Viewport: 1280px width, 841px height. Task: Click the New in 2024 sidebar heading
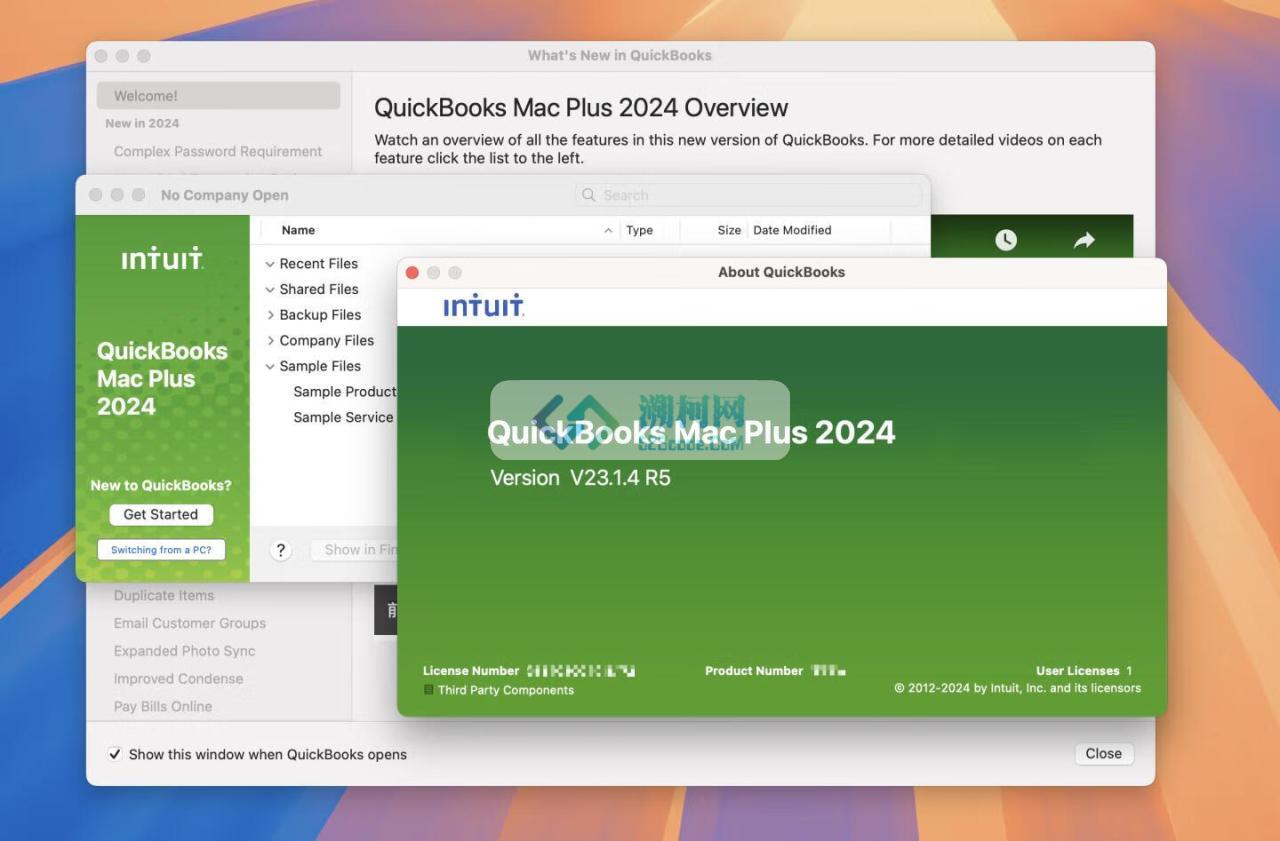pos(142,124)
